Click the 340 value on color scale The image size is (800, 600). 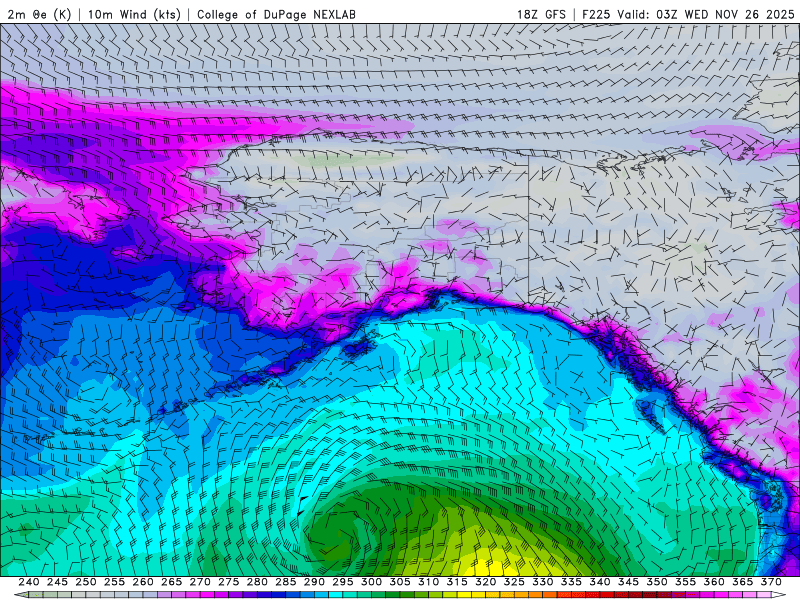click(x=600, y=582)
